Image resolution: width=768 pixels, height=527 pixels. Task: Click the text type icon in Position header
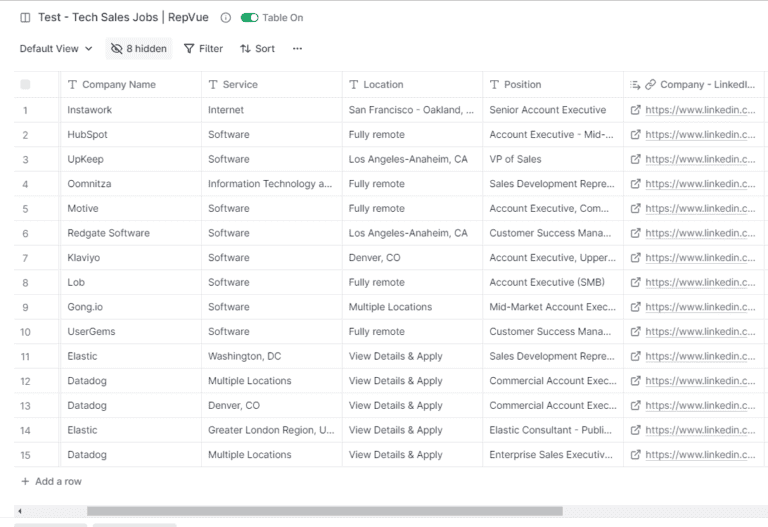click(495, 85)
